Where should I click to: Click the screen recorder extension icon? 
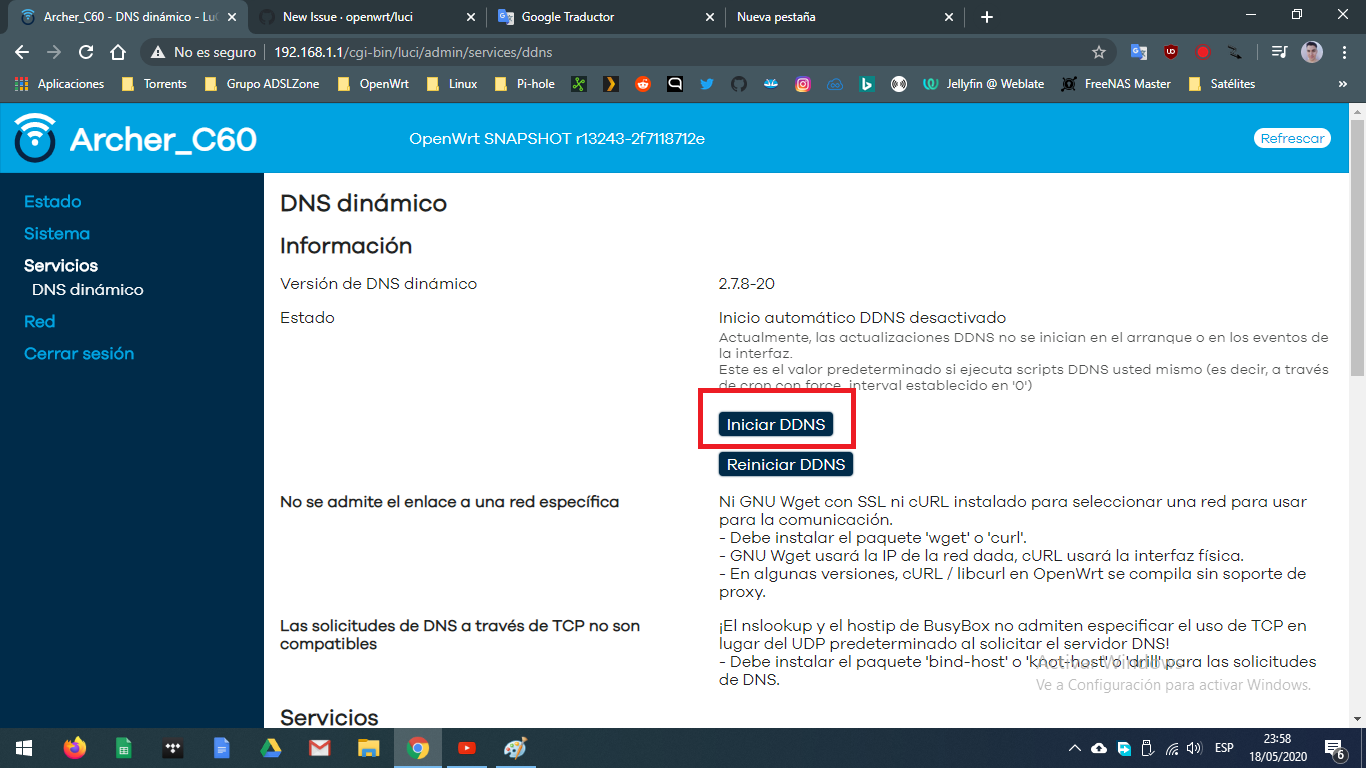pyautogui.click(x=1203, y=52)
